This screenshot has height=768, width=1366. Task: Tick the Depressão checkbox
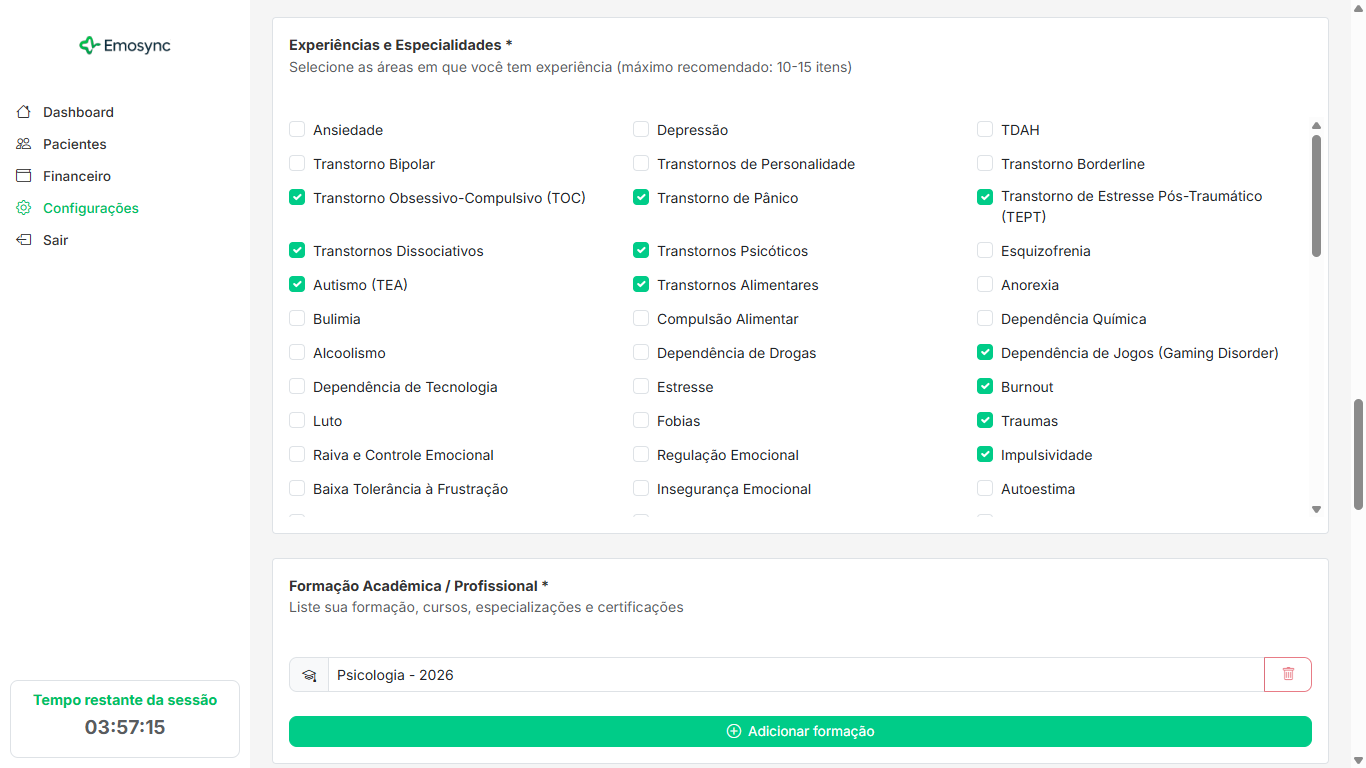tap(641, 129)
